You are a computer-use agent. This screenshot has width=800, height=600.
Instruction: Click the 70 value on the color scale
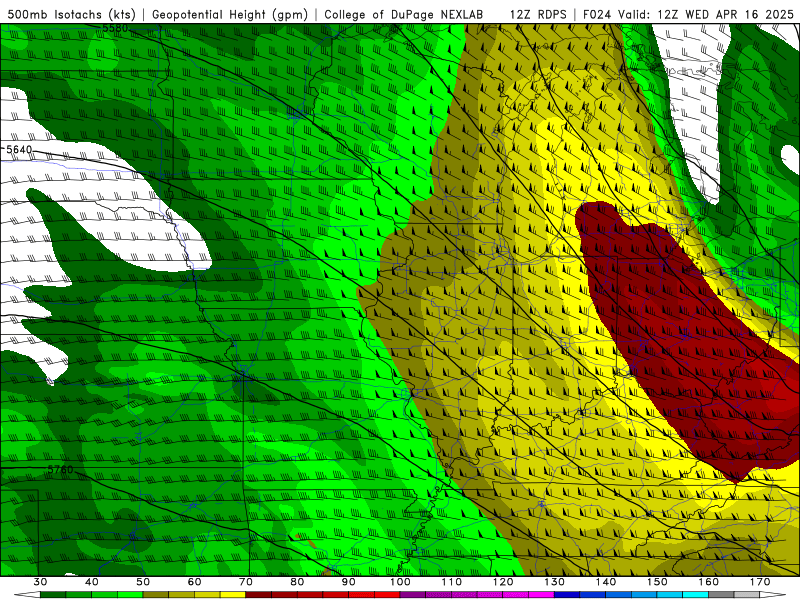[x=246, y=582]
